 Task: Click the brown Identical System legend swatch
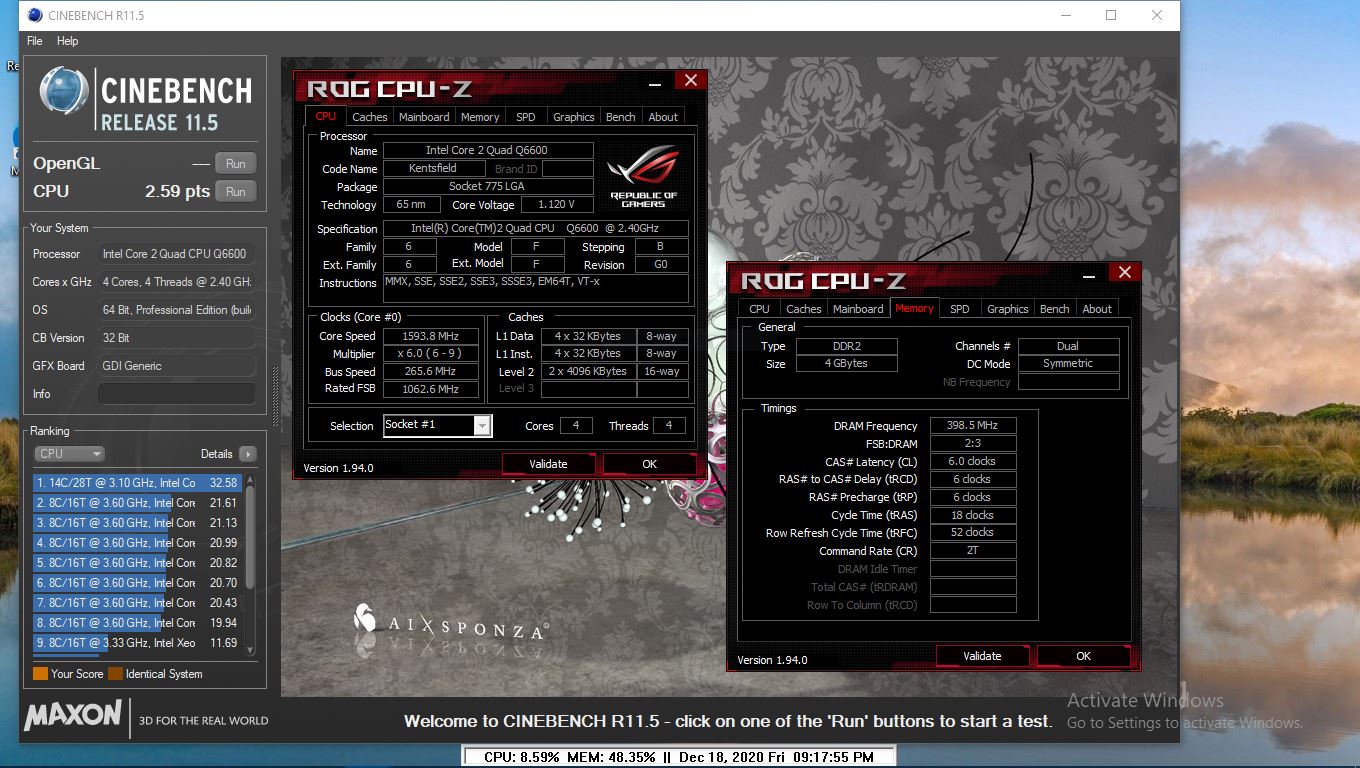[x=115, y=674]
